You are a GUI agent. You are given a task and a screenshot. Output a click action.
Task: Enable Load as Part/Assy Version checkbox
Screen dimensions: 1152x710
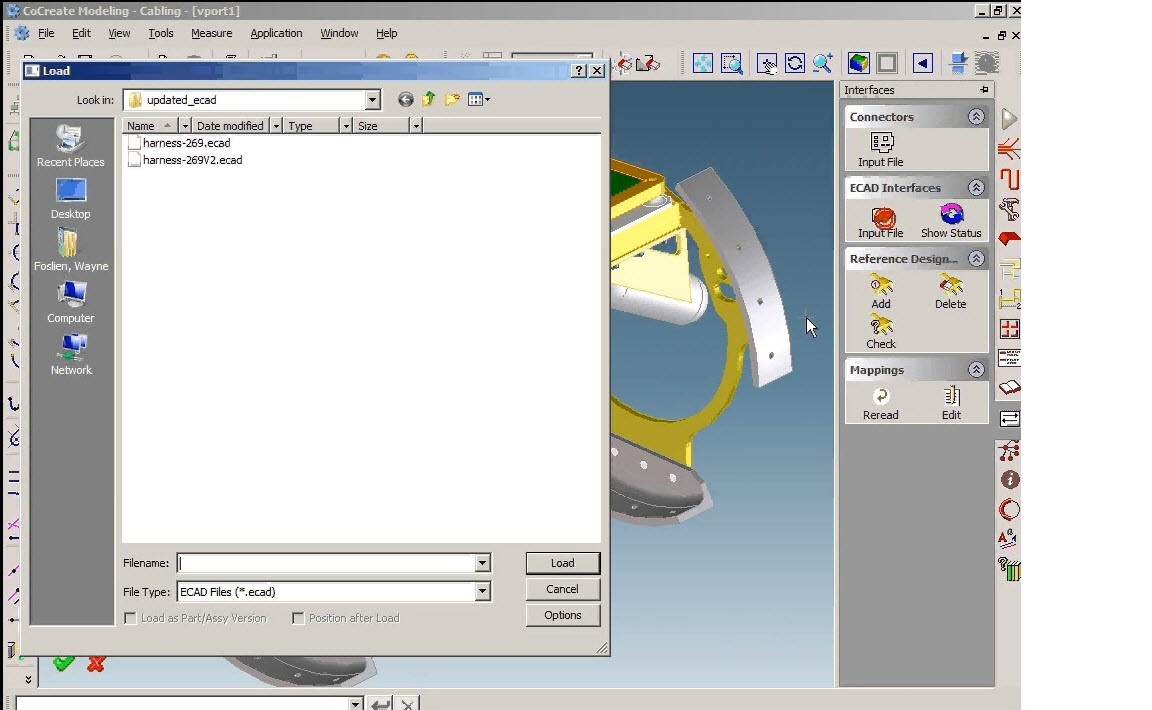pos(131,618)
